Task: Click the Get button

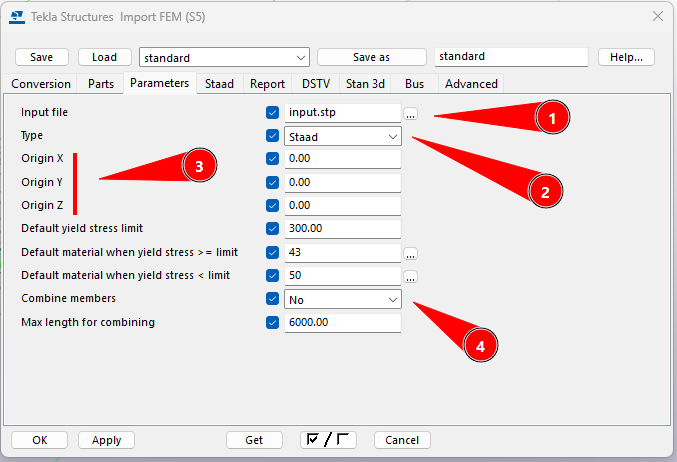Action: 254,440
